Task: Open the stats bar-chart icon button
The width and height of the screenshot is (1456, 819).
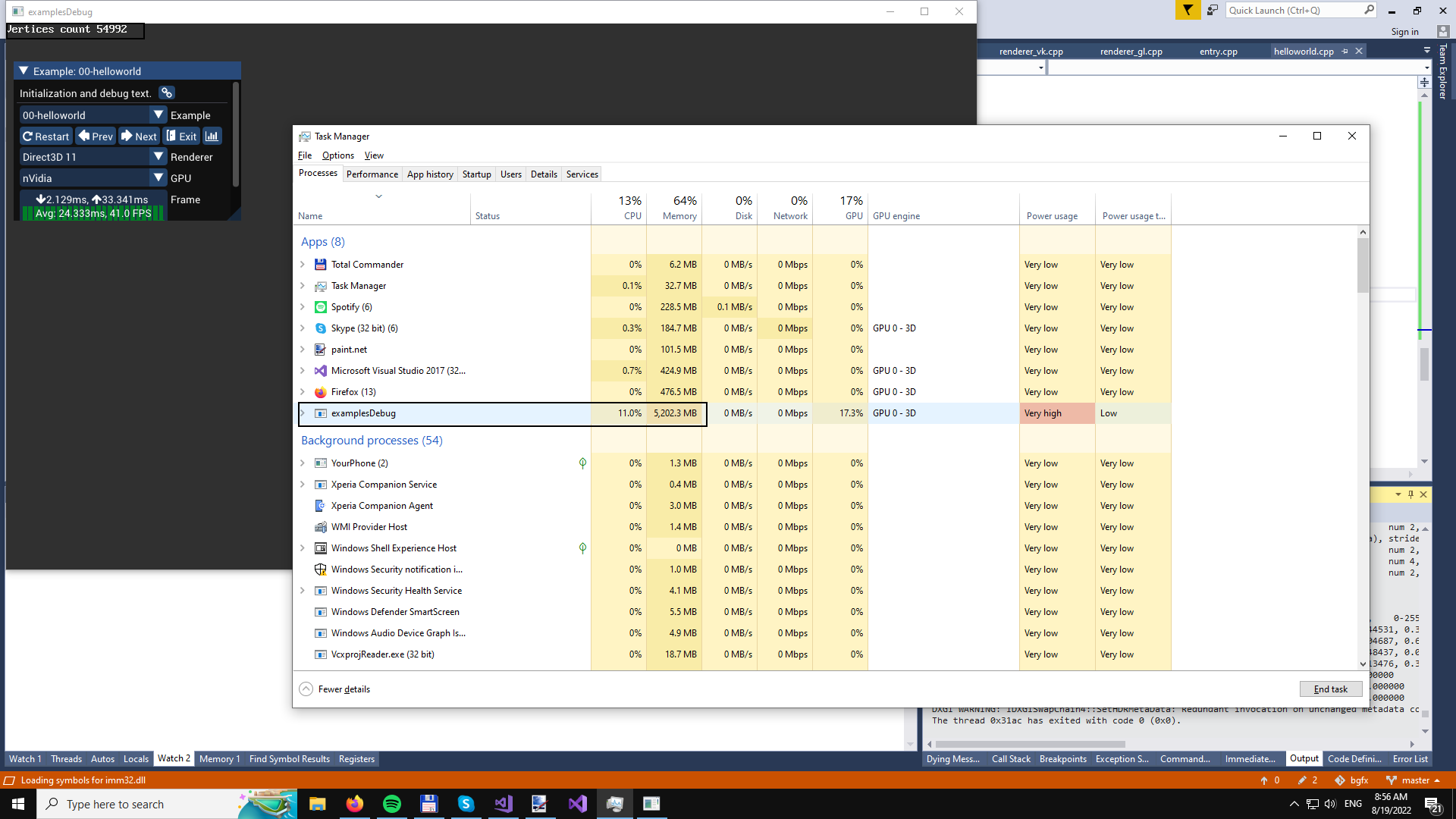Action: point(212,136)
